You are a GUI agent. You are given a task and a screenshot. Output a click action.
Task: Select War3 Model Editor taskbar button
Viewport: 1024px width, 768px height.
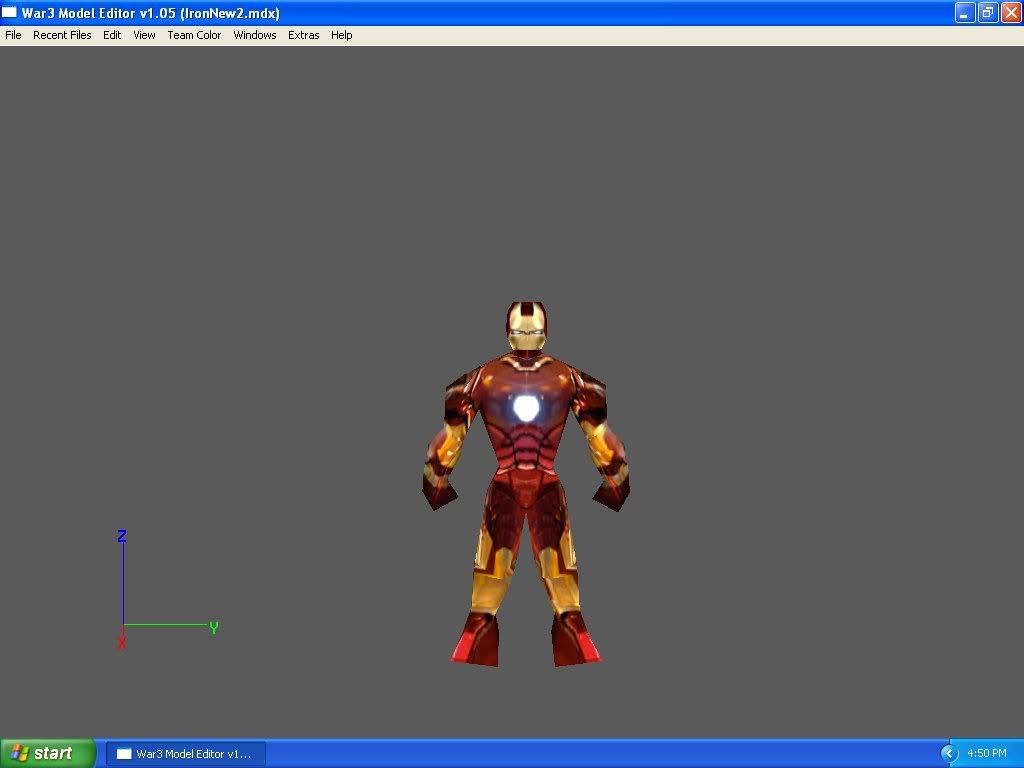pyautogui.click(x=185, y=754)
